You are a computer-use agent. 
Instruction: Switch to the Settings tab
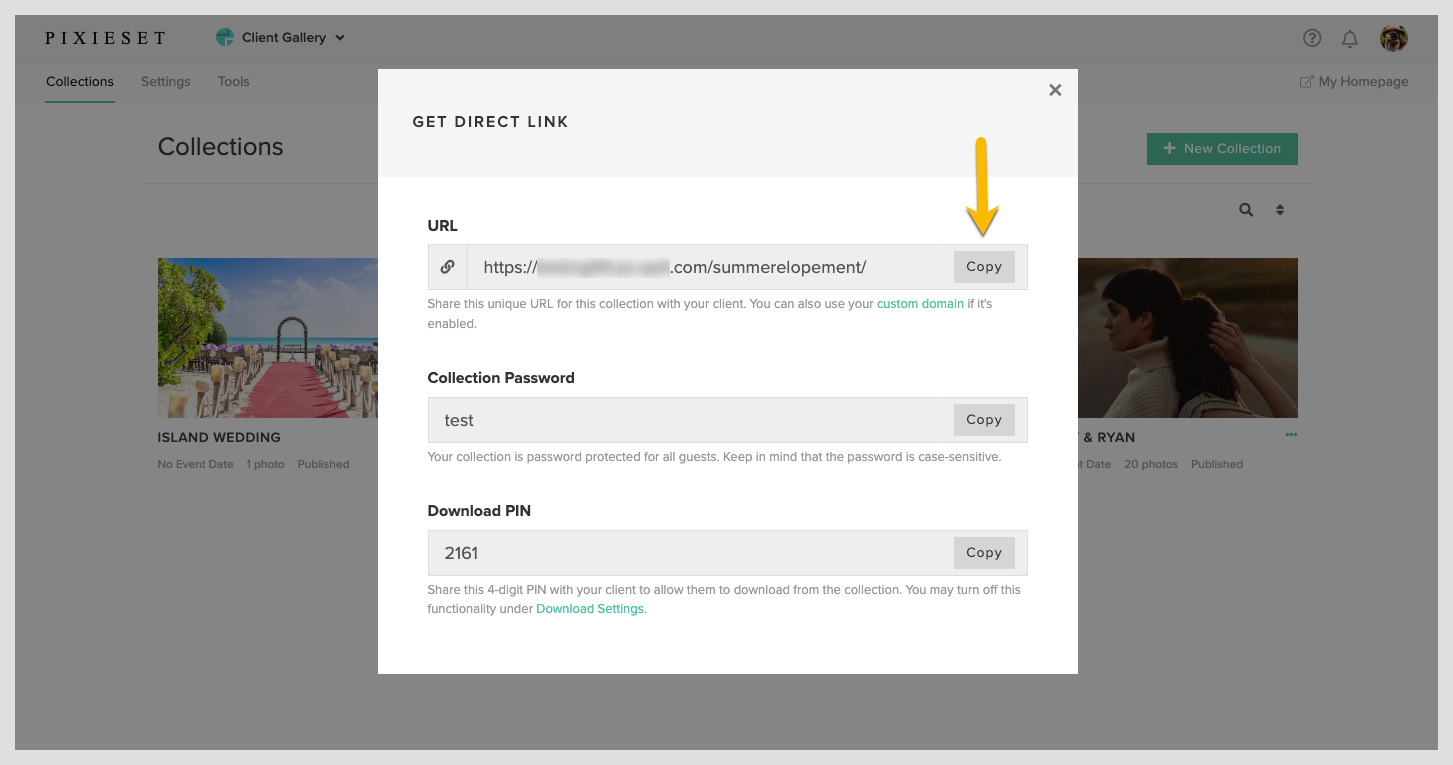point(165,81)
